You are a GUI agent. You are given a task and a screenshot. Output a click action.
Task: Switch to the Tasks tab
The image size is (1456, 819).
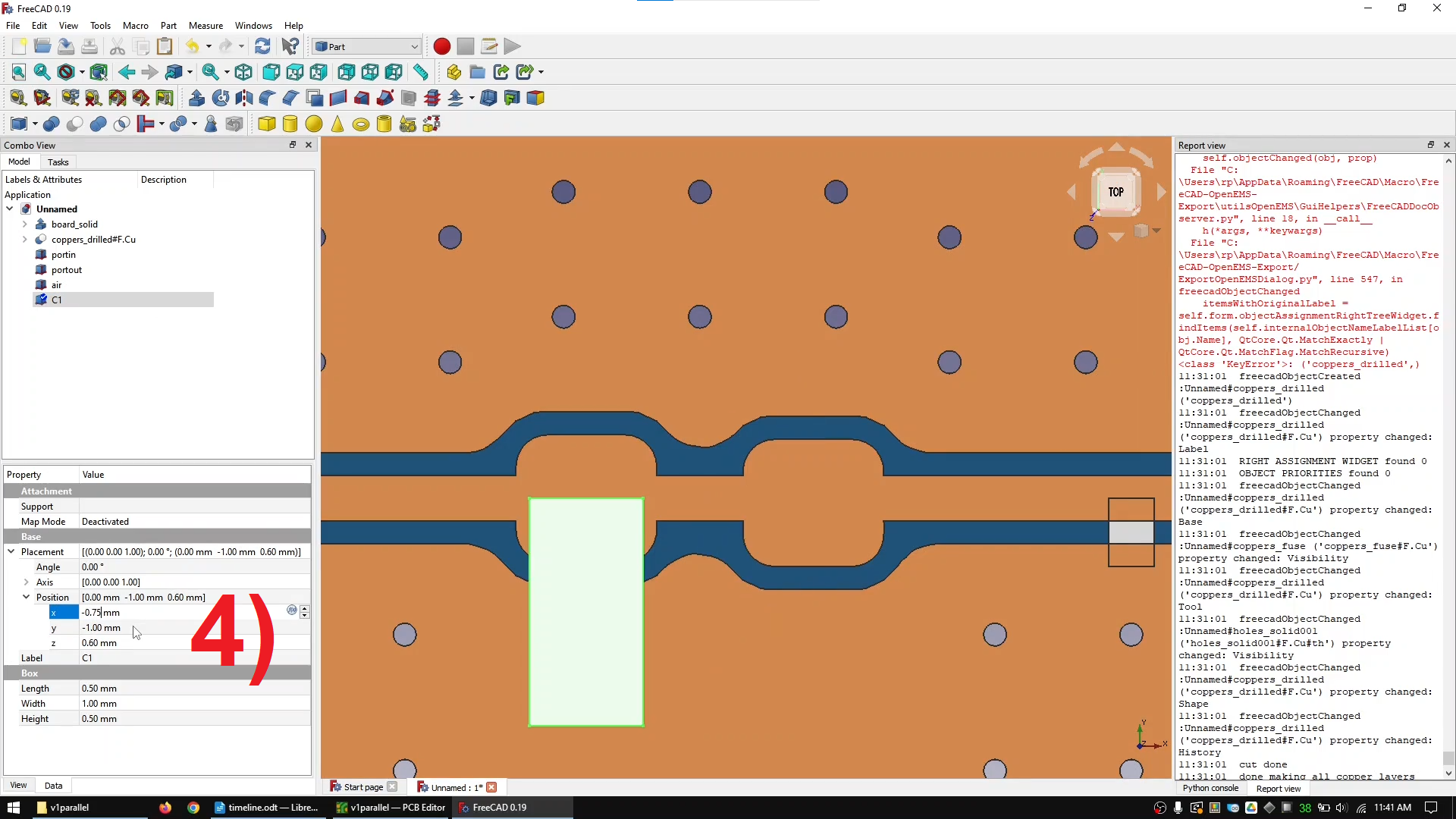(58, 162)
